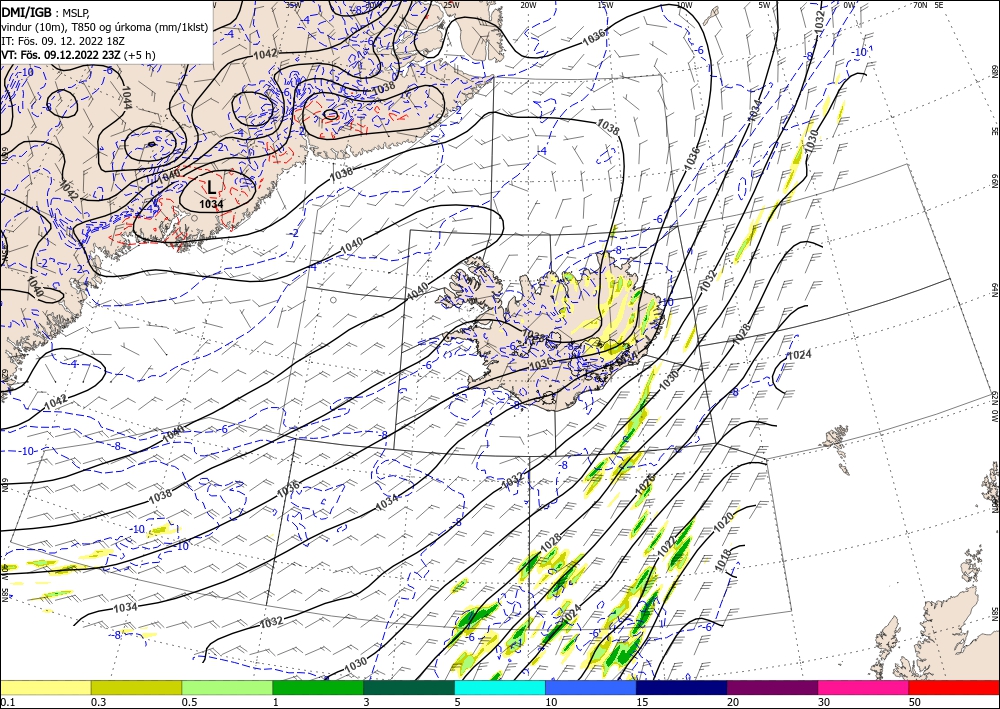Choose the navy 15 mm legend color band

[x=682, y=687]
